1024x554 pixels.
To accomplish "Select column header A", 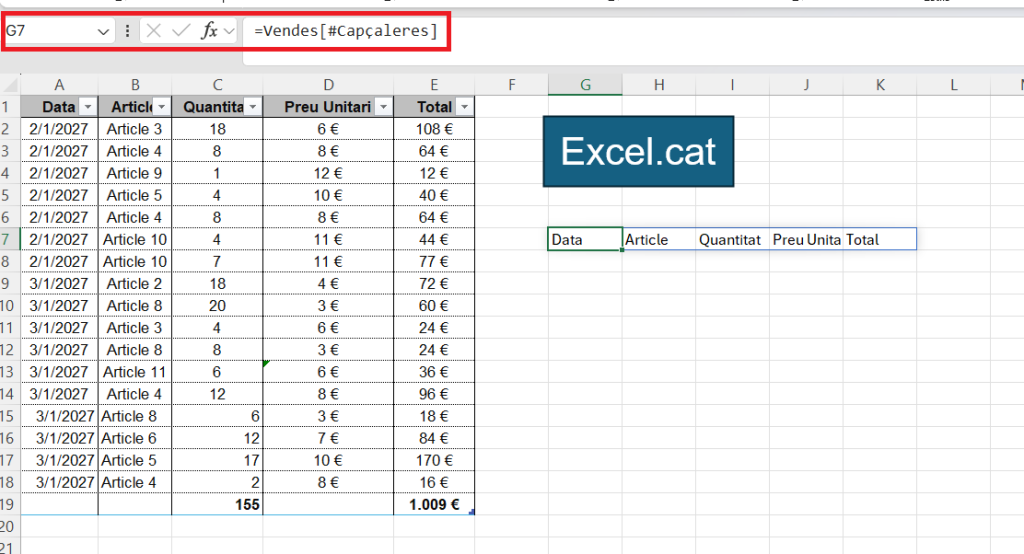I will click(59, 85).
